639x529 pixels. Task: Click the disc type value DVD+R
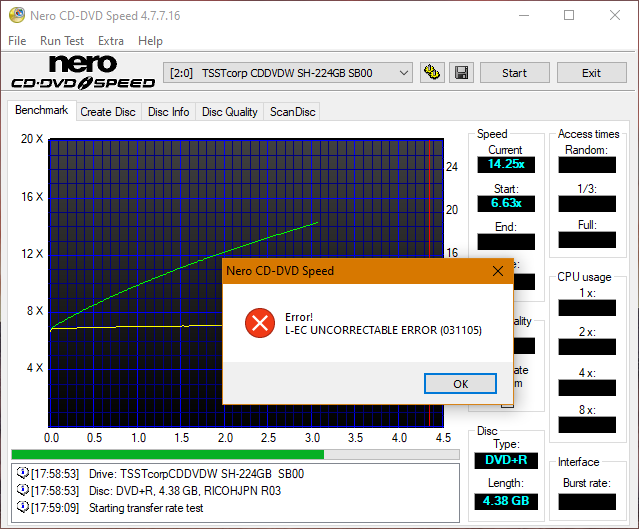506,461
